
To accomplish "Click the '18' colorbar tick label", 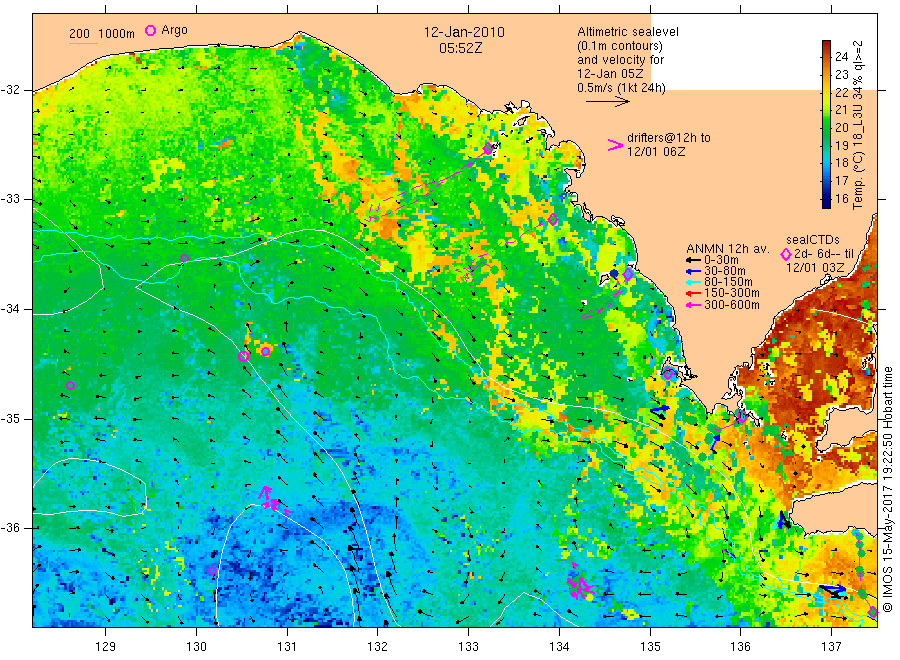I will pyautogui.click(x=841, y=163).
